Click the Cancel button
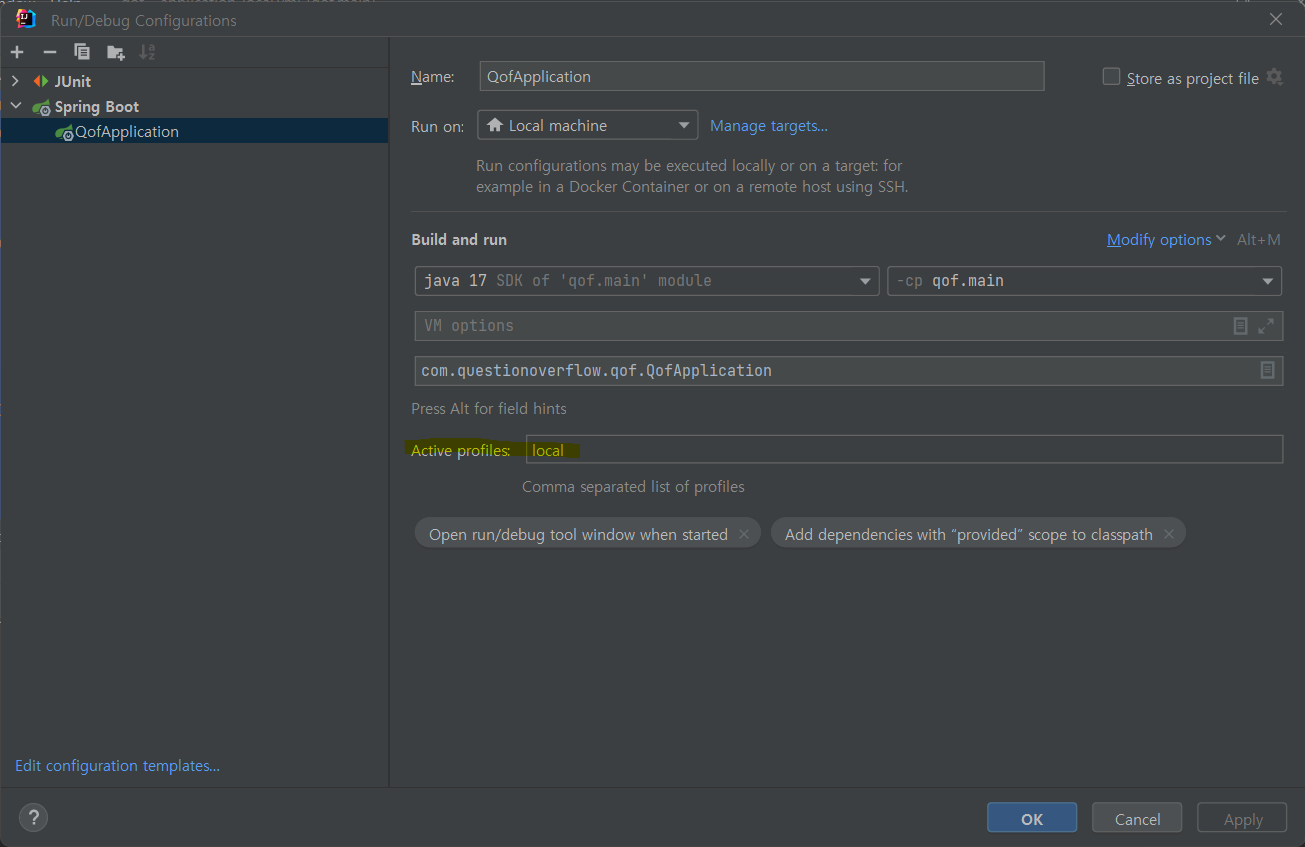The height and width of the screenshot is (847, 1305). click(1137, 819)
